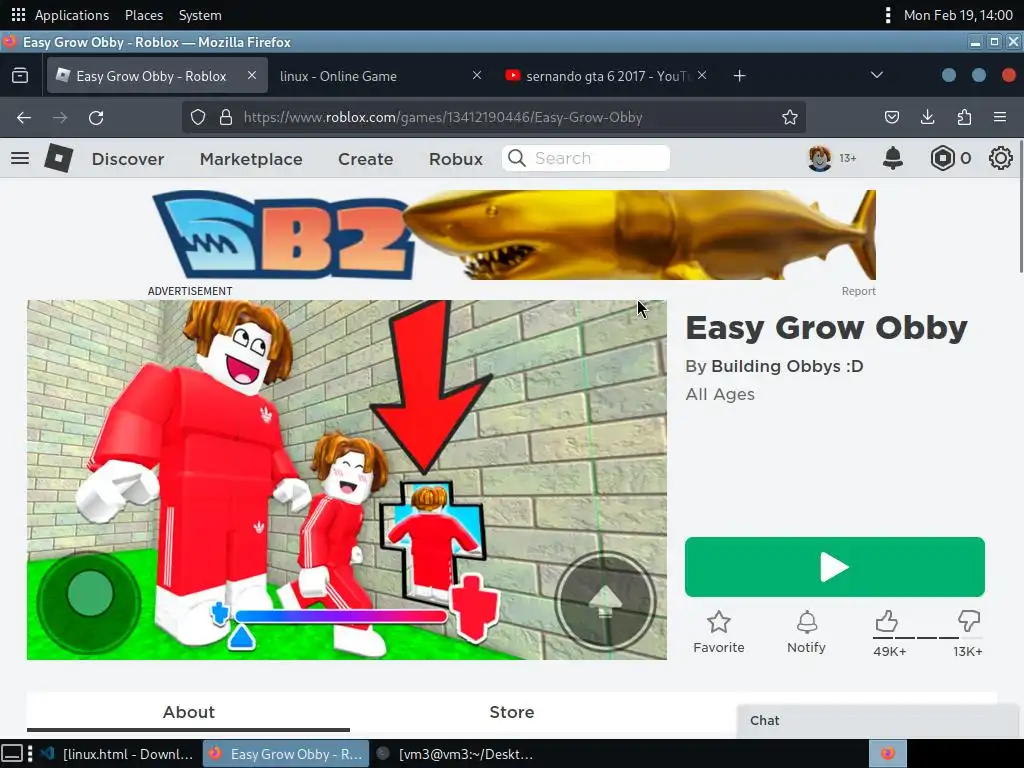Open Firefox downloads panel
The image size is (1024, 768).
point(927,118)
